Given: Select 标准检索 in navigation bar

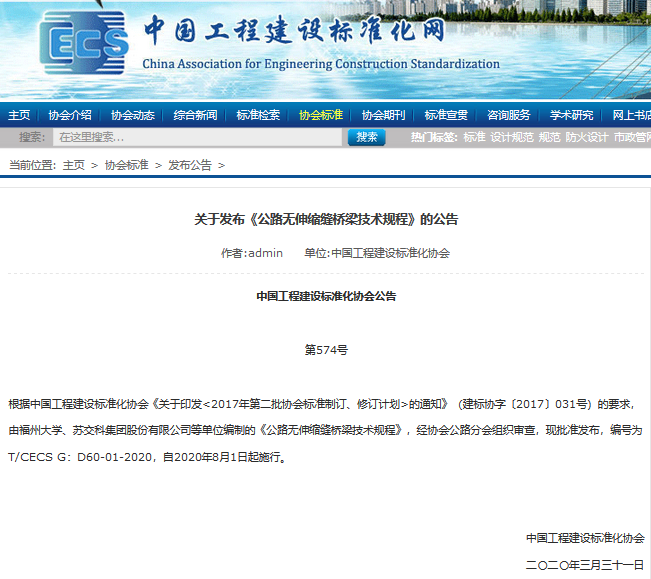Looking at the screenshot, I should pyautogui.click(x=258, y=115).
